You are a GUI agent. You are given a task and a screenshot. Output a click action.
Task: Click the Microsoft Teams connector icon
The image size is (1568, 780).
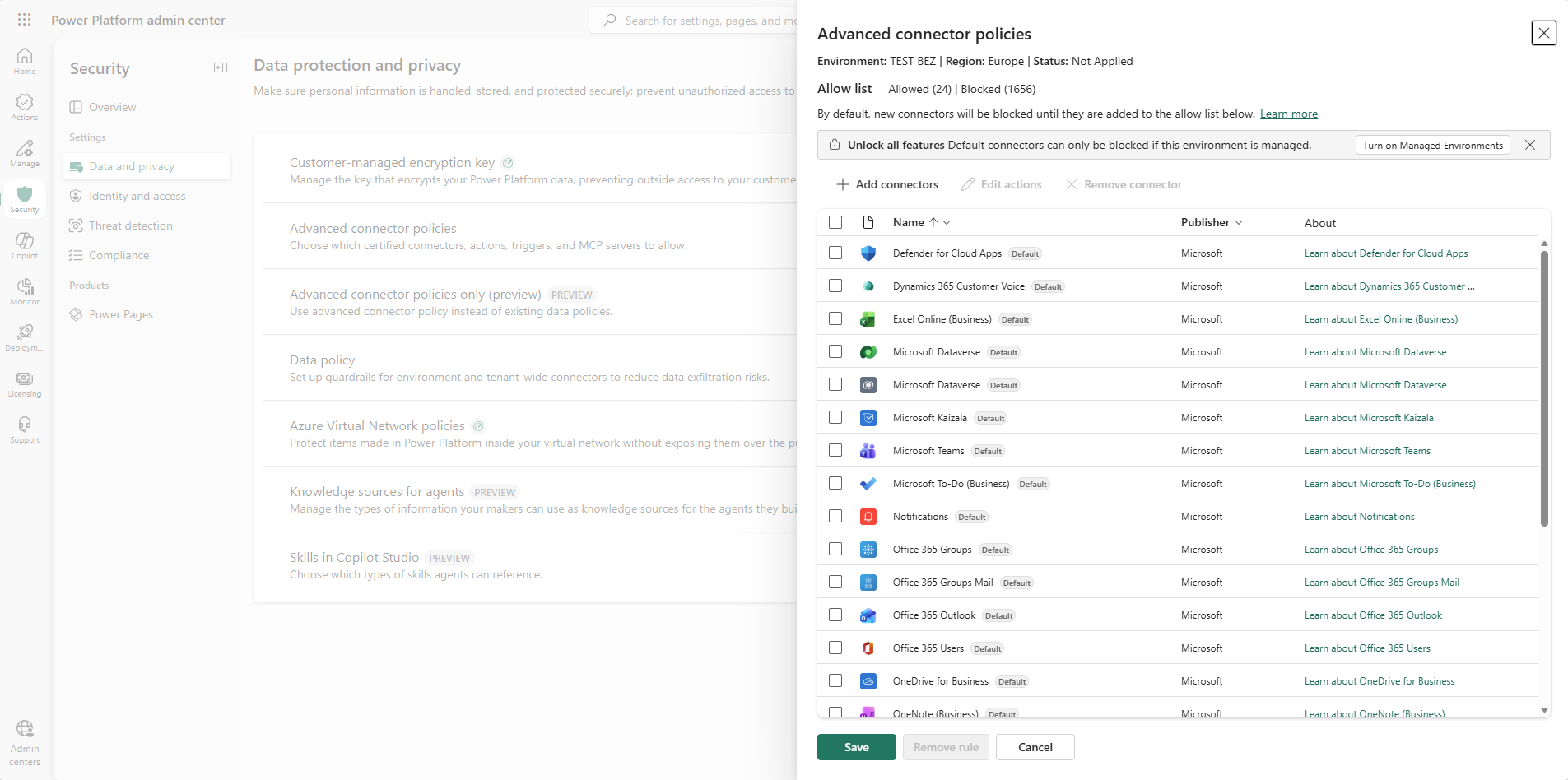pyautogui.click(x=868, y=451)
